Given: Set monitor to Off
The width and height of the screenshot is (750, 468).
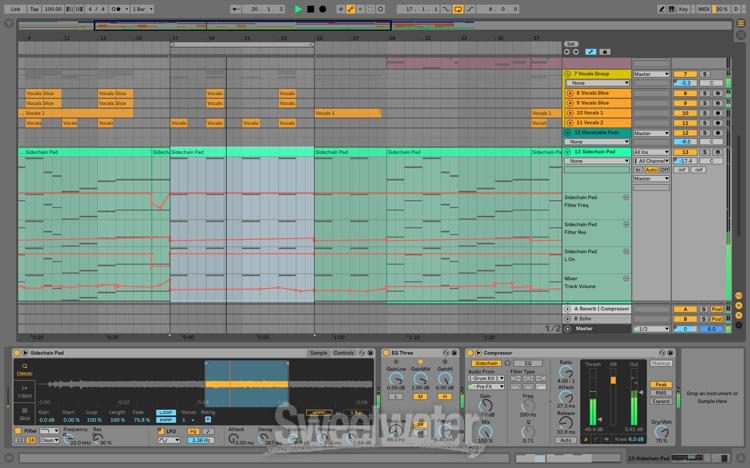Looking at the screenshot, I should pos(664,170).
